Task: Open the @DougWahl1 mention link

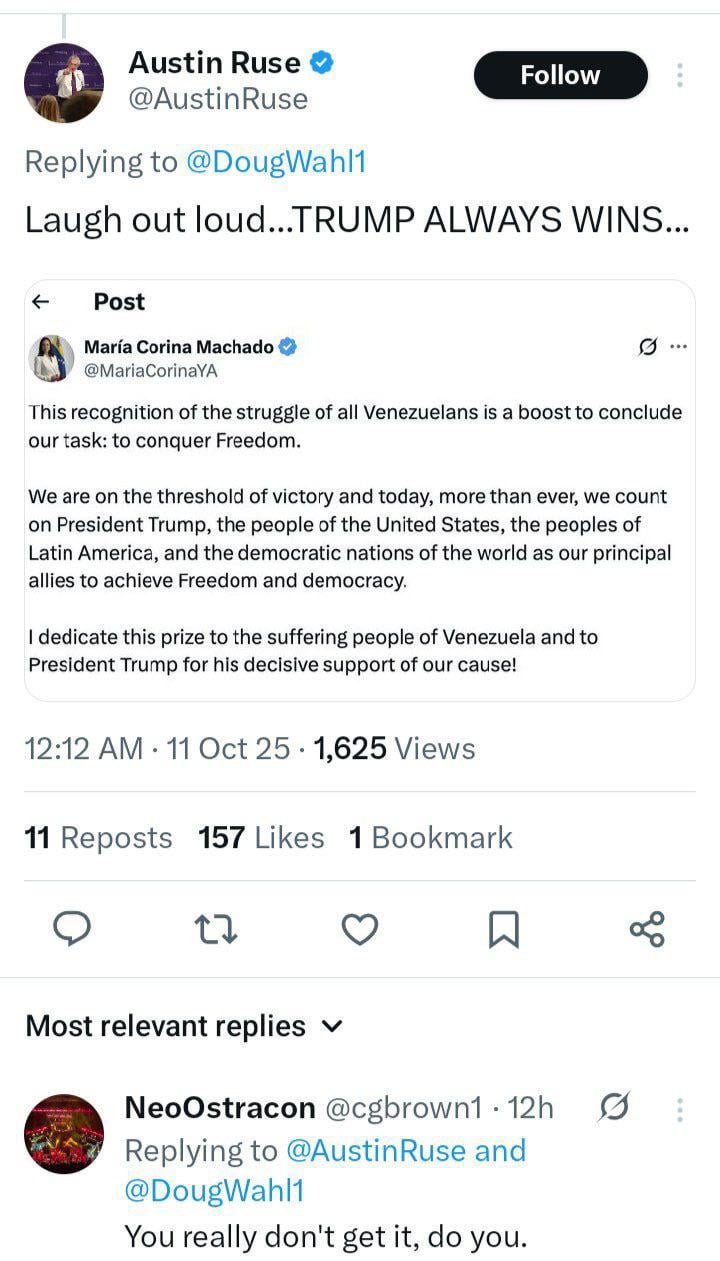Action: 276,162
